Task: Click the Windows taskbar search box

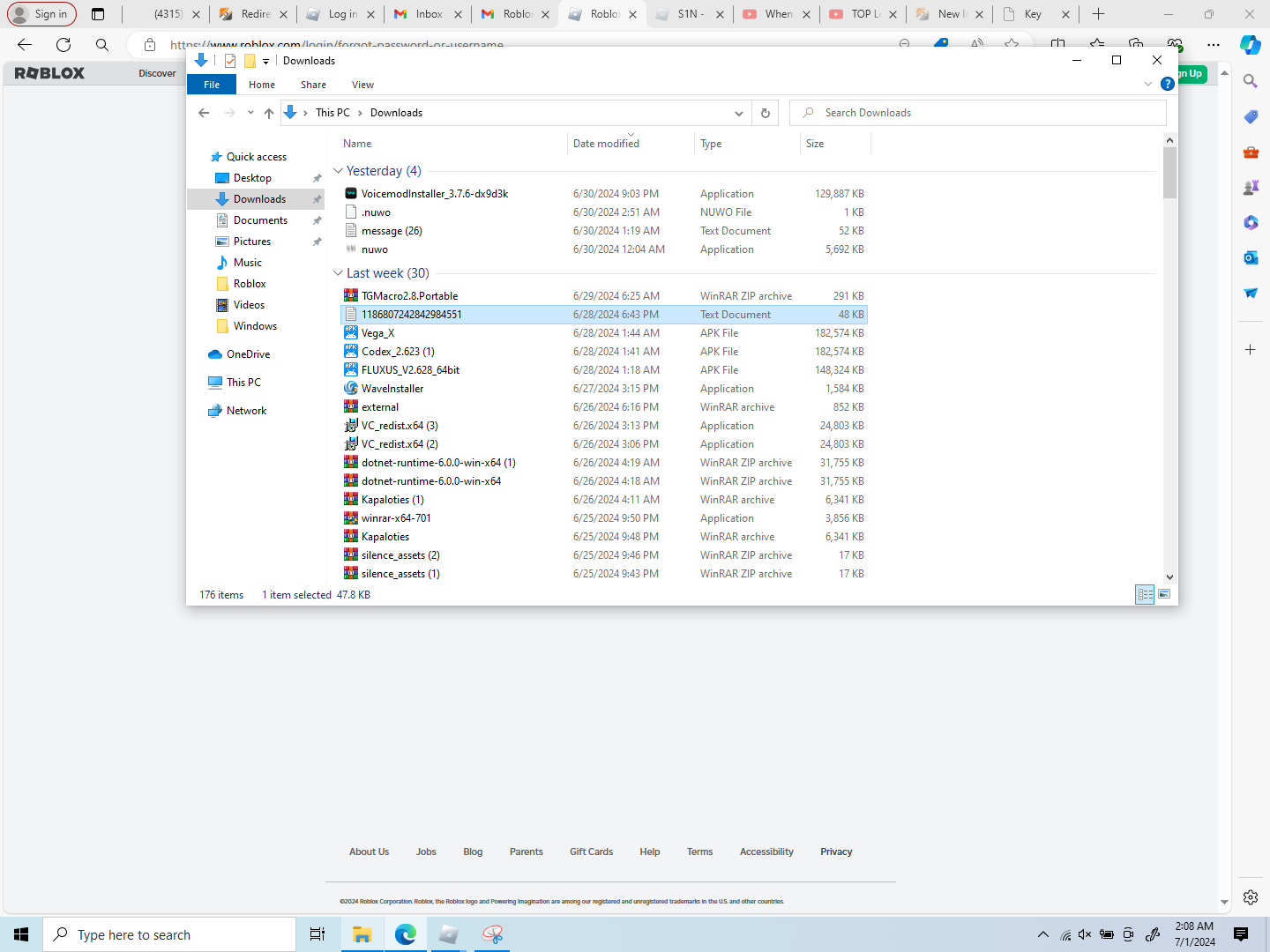Action: click(169, 934)
